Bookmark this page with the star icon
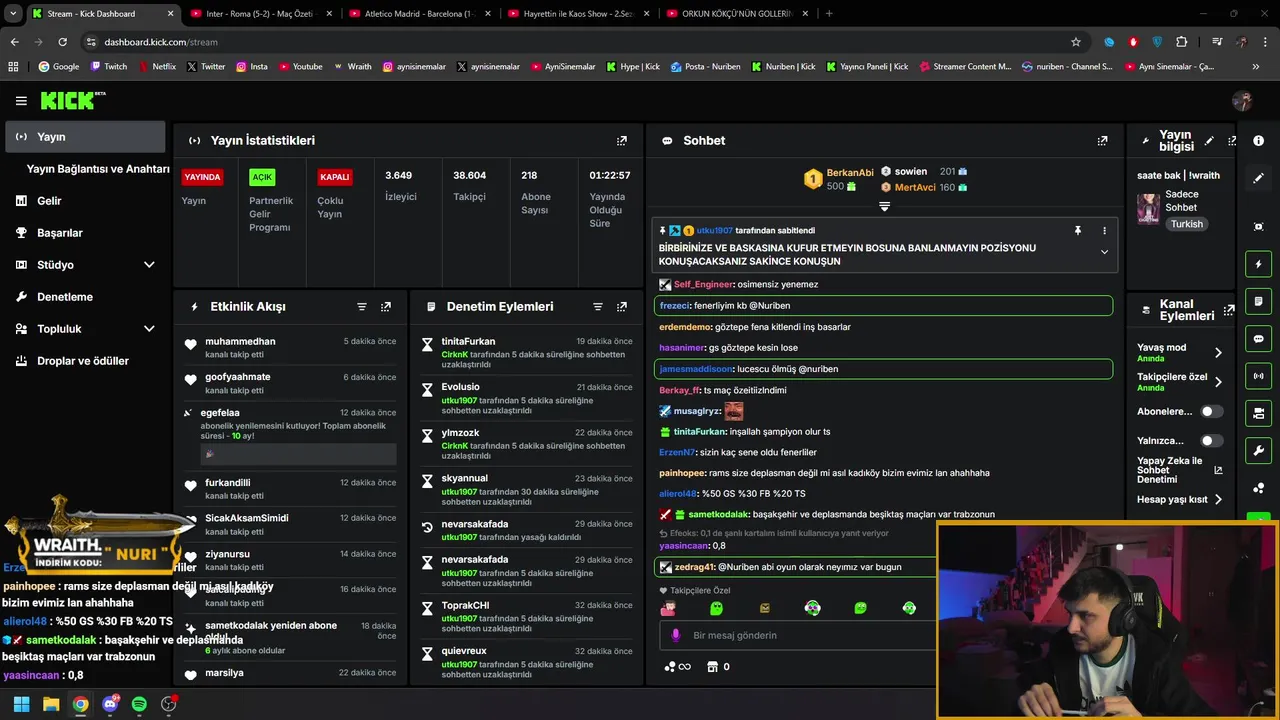1280x720 pixels. coord(1076,42)
